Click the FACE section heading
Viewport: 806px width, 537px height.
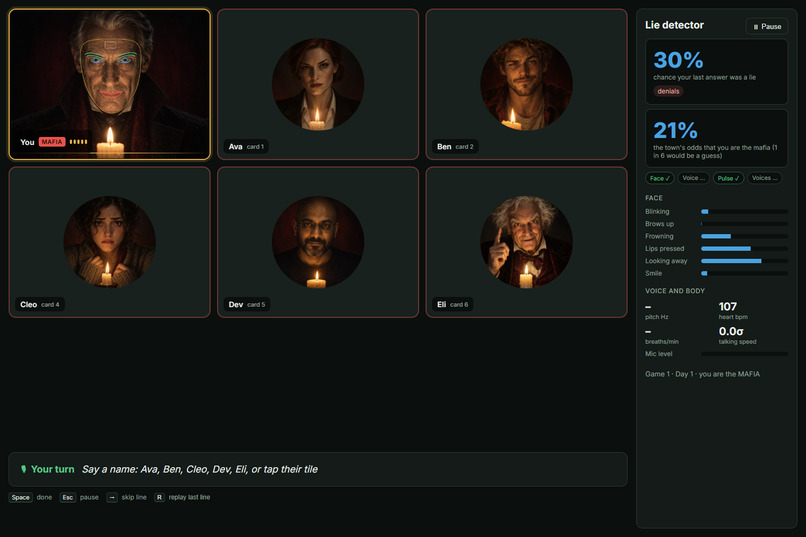point(654,198)
